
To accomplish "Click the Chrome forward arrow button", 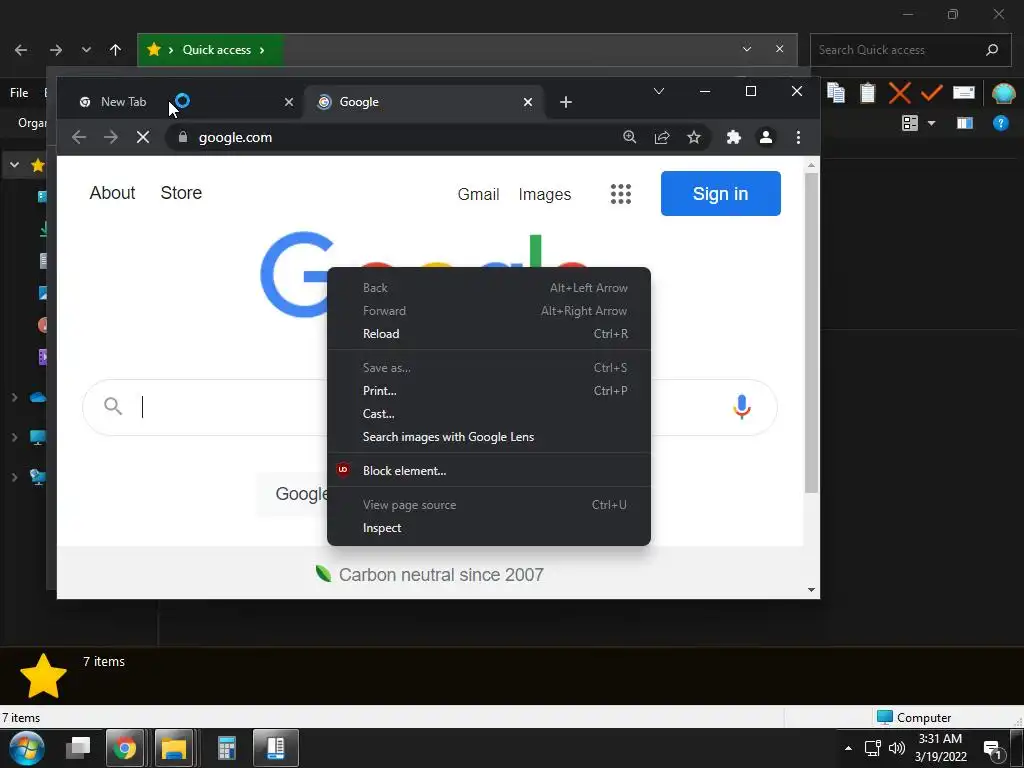I will point(111,137).
